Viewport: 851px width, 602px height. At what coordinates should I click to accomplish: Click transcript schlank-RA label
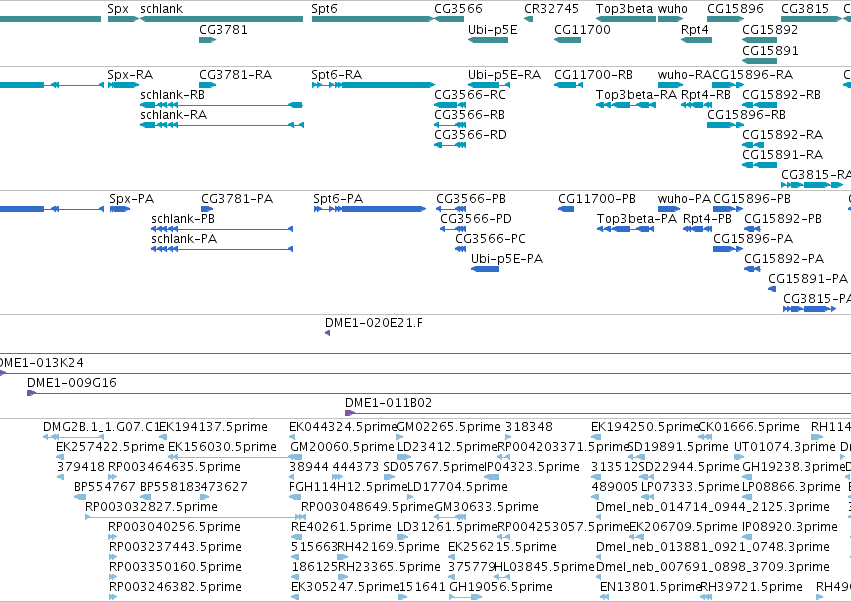[173, 115]
